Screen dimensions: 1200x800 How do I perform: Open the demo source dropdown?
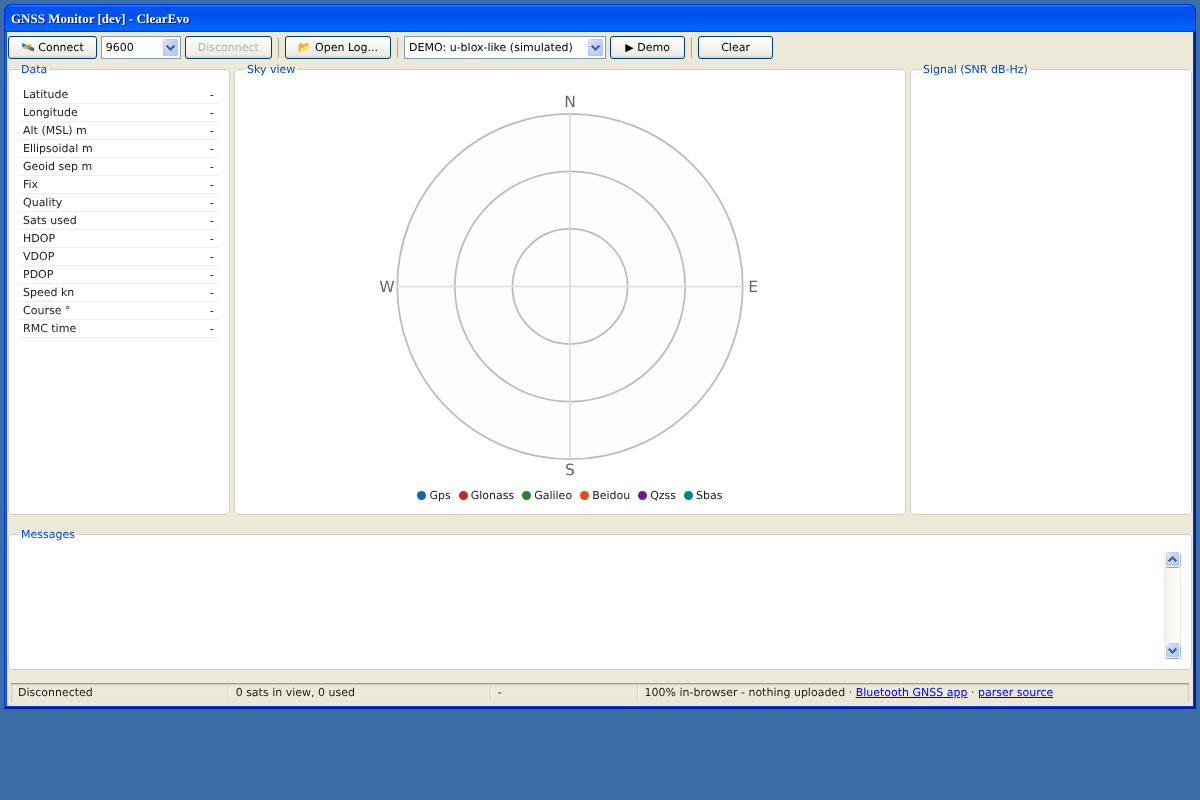pyautogui.click(x=505, y=47)
